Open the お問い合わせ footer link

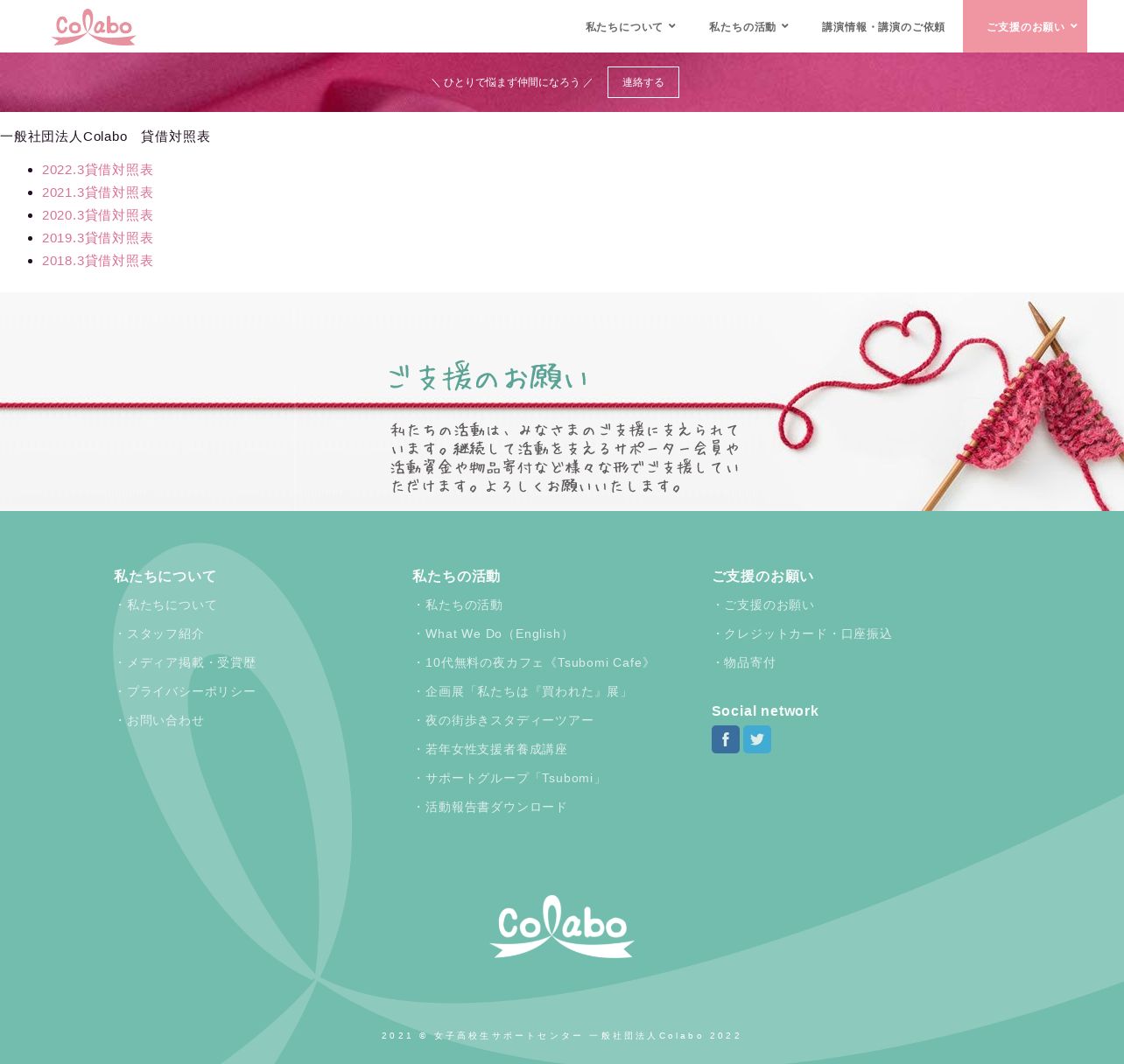click(x=159, y=720)
